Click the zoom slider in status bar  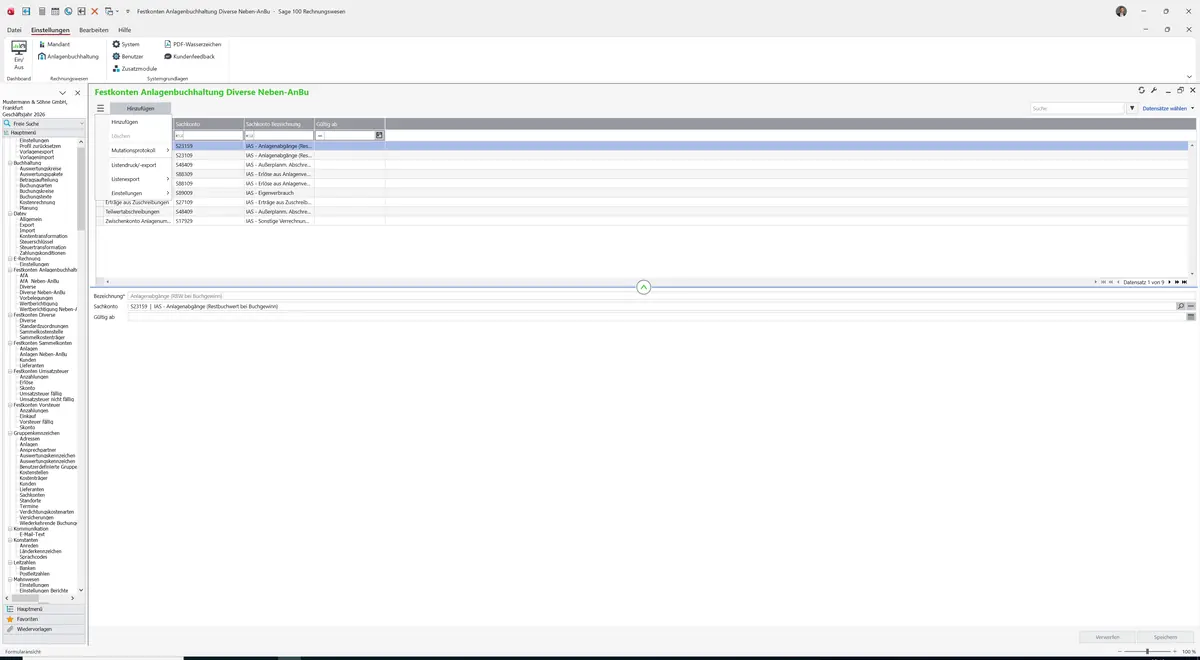(x=1147, y=652)
